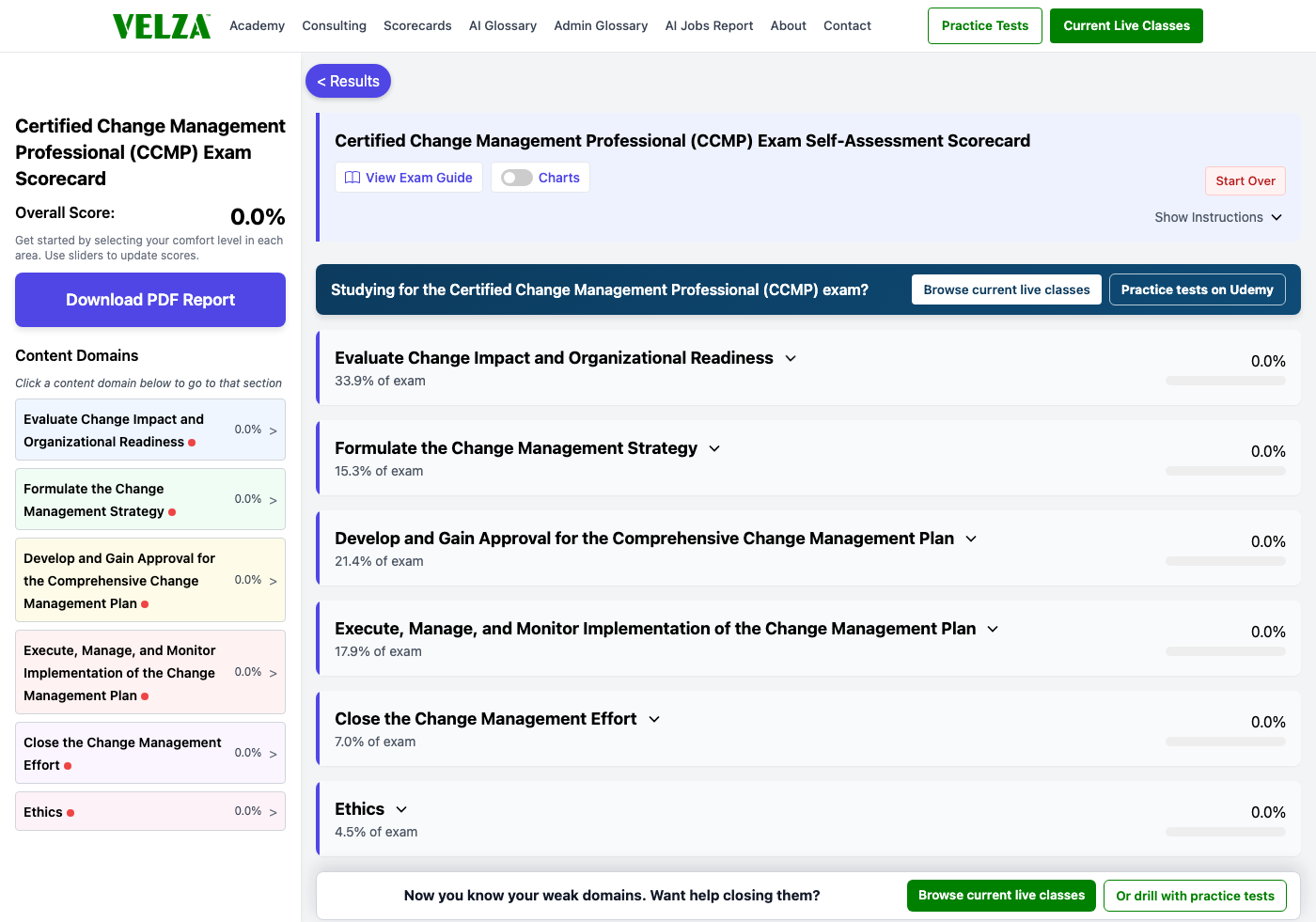Click Practice tests on Udemy button
1316x922 pixels.
1197,289
